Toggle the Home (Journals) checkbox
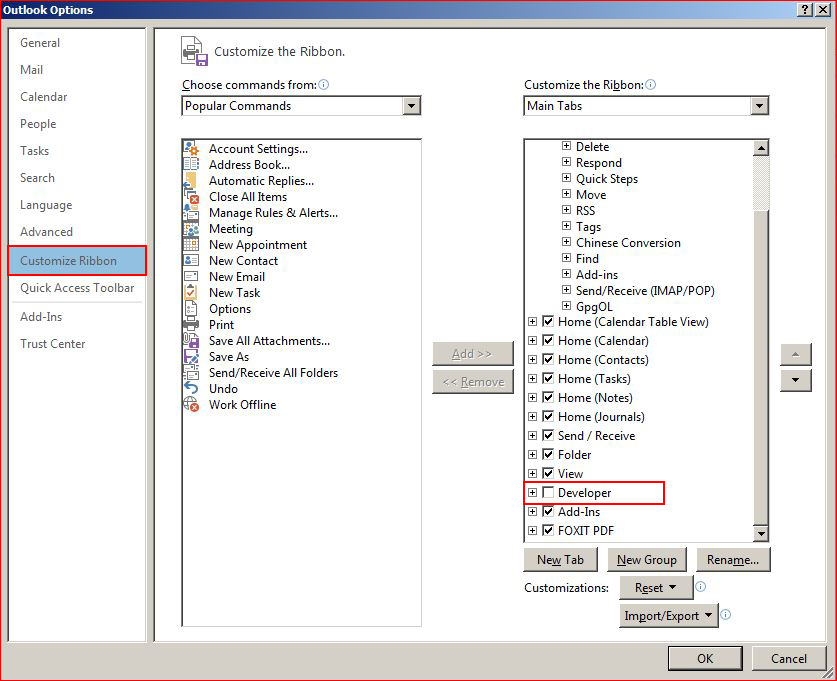 548,416
